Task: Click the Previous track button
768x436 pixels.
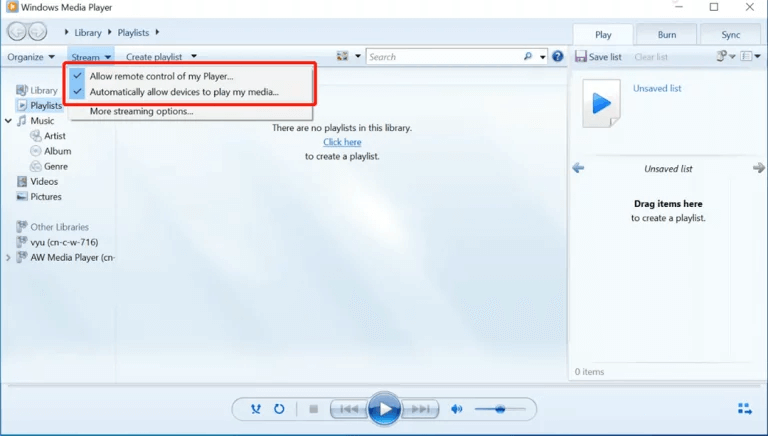Action: point(349,409)
